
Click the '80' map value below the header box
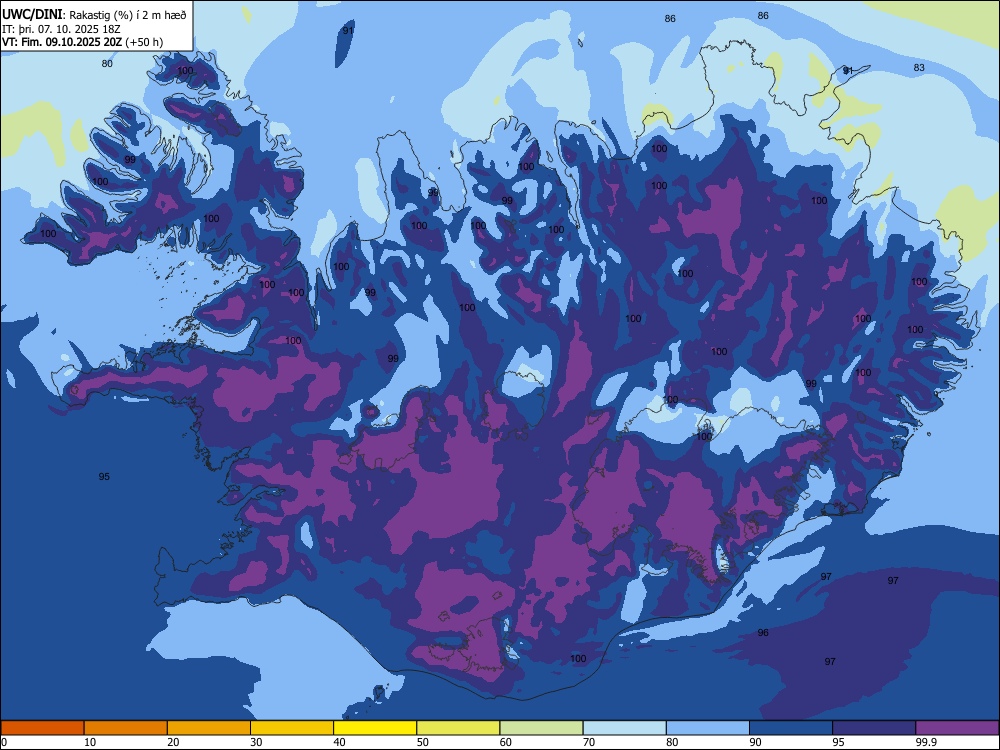pyautogui.click(x=107, y=63)
